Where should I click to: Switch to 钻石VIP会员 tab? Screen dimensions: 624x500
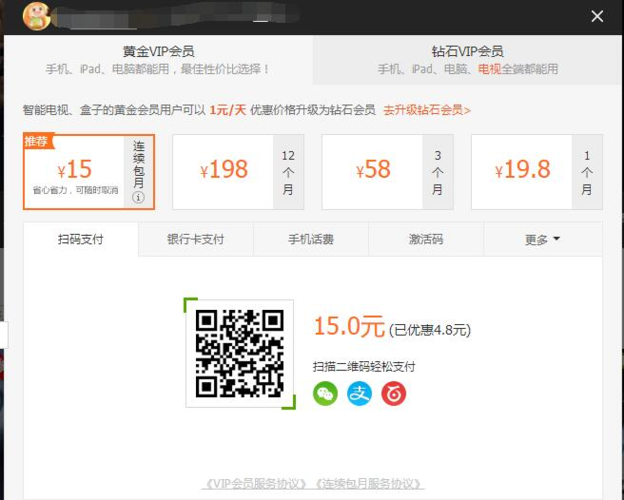tap(467, 60)
